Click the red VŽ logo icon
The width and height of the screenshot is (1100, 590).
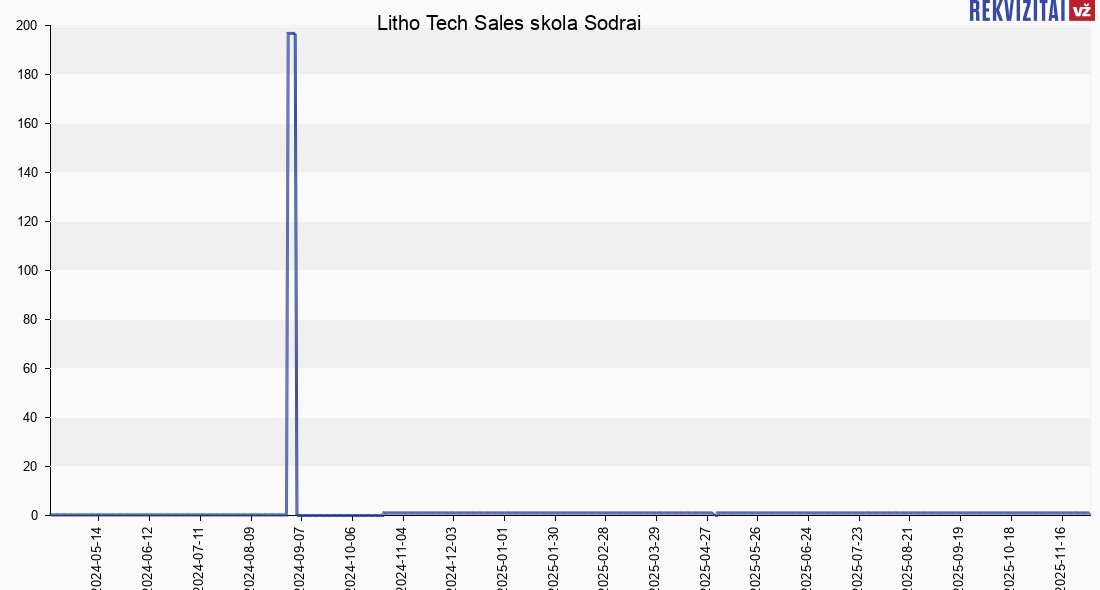(1081, 10)
